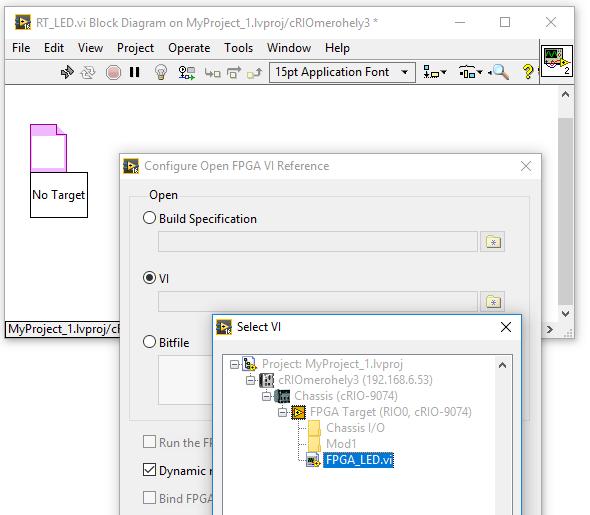The width and height of the screenshot is (590, 515).
Task: Click the VI path input field
Action: 318,301
